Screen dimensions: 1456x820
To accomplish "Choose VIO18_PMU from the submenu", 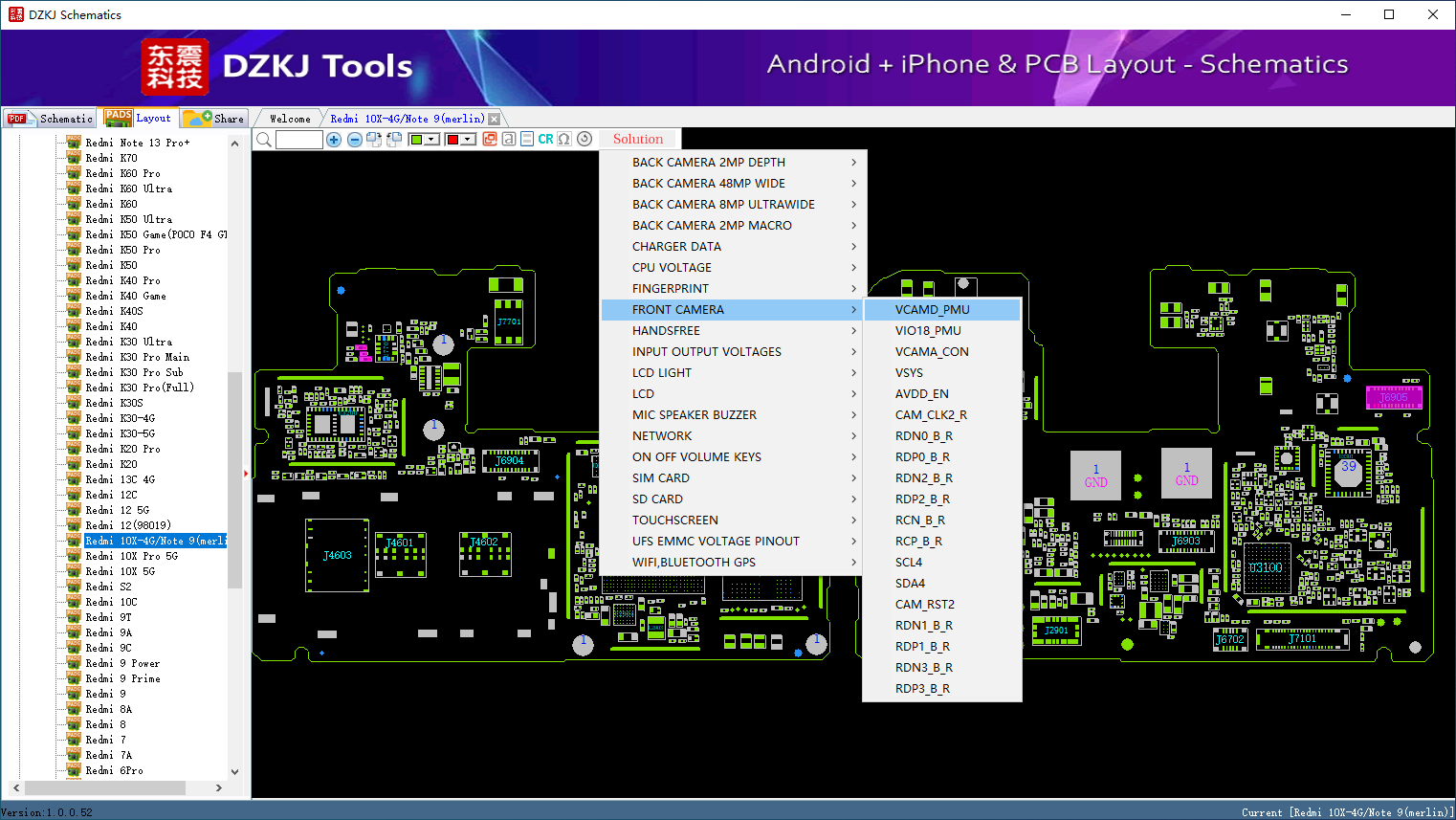I will (x=942, y=331).
